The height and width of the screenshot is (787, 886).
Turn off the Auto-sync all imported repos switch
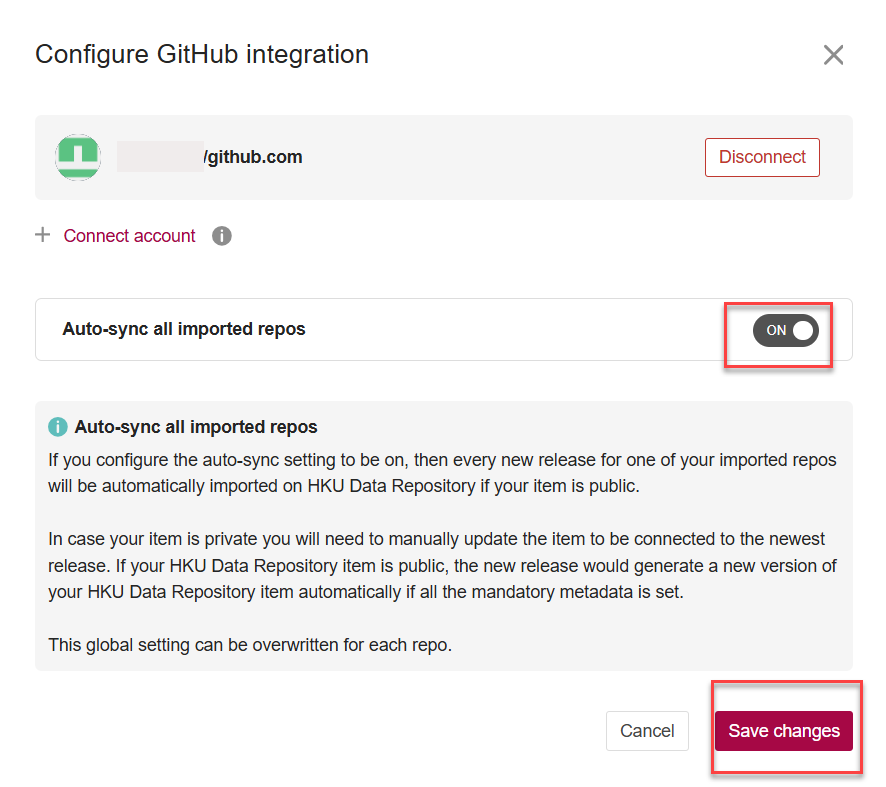[x=786, y=330]
